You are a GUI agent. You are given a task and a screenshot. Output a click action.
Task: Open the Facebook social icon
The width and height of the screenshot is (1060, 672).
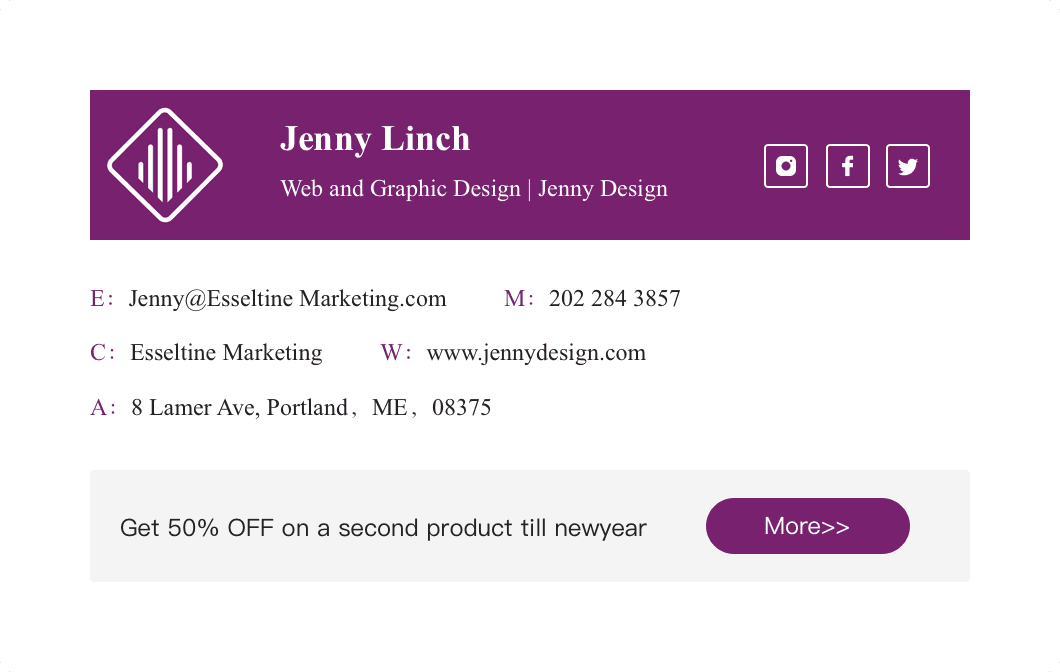(x=848, y=166)
